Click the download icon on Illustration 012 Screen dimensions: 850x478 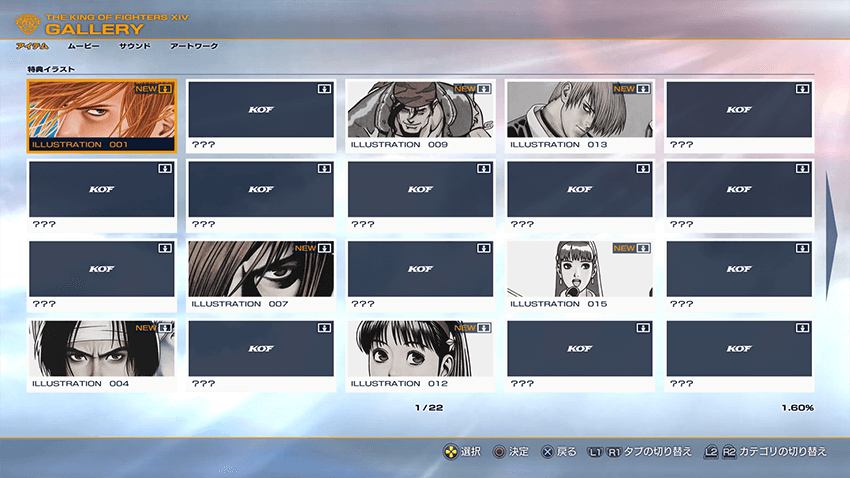484,328
